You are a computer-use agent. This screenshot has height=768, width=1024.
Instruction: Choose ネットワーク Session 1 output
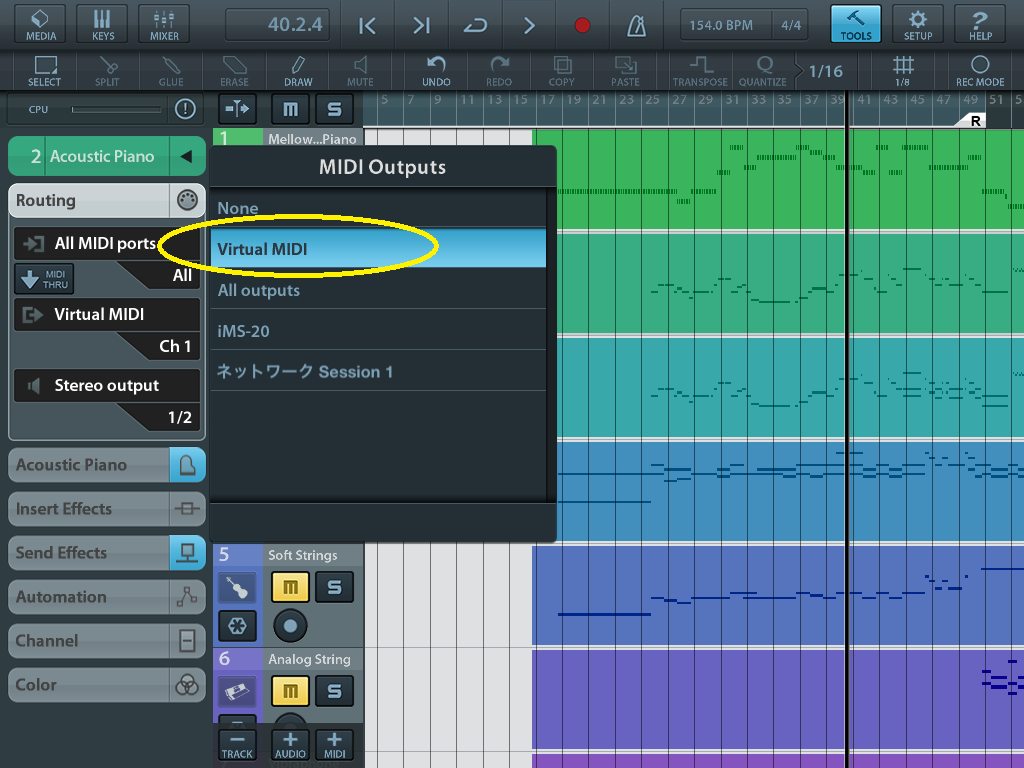click(378, 372)
